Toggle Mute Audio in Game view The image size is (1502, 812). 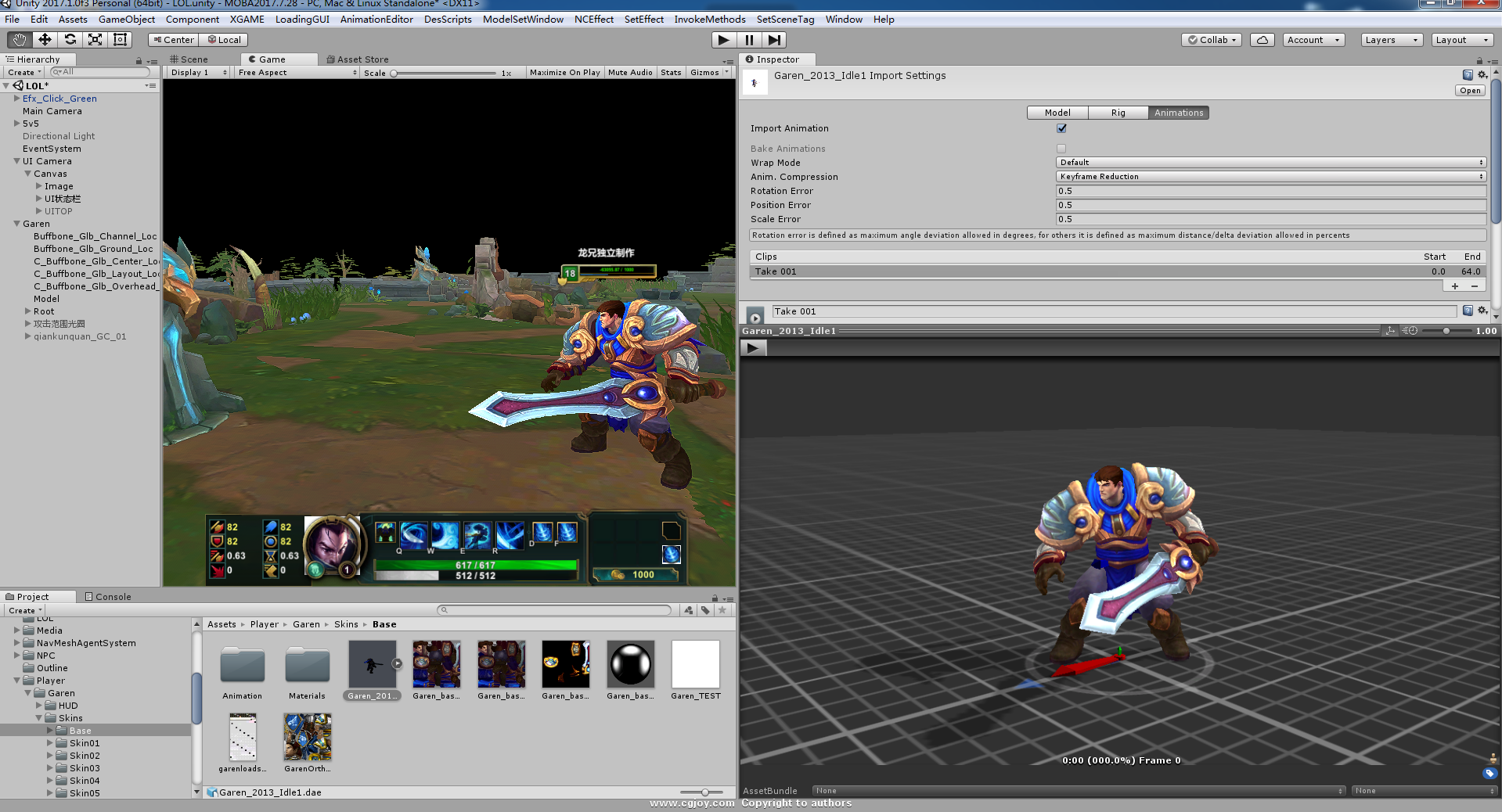tap(630, 73)
